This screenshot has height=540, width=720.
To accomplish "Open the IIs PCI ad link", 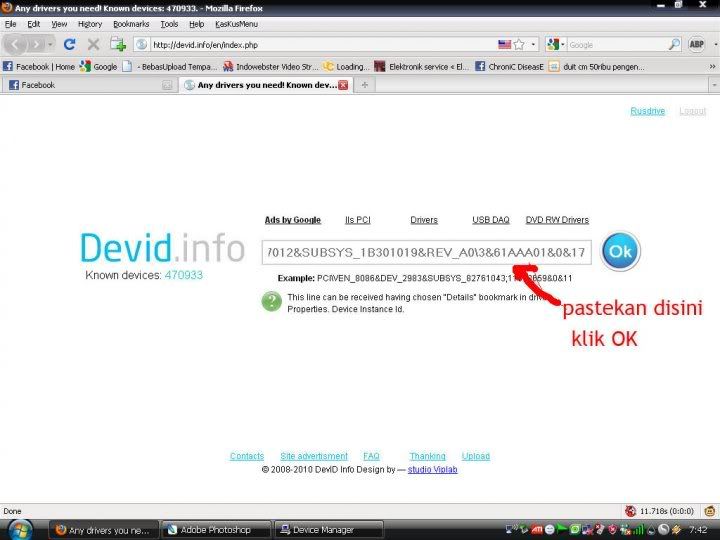I will tap(358, 220).
